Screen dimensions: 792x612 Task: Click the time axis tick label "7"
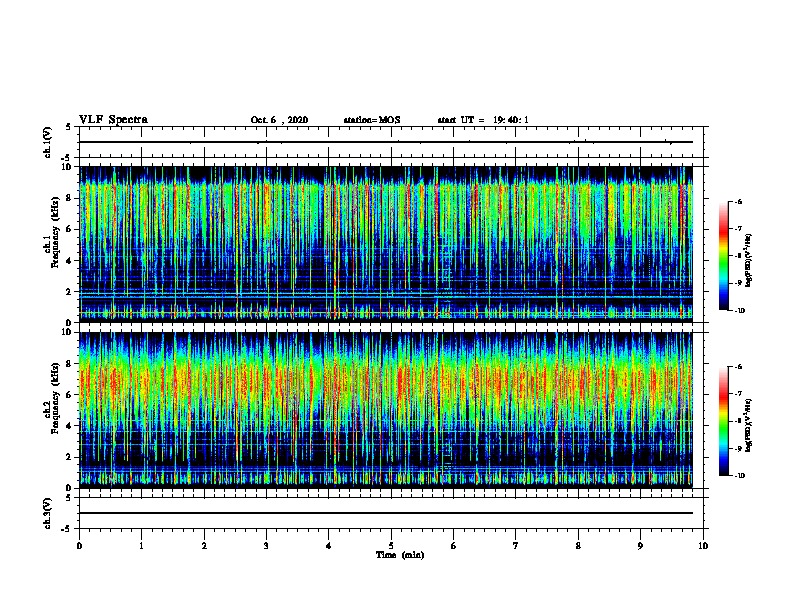[x=516, y=546]
